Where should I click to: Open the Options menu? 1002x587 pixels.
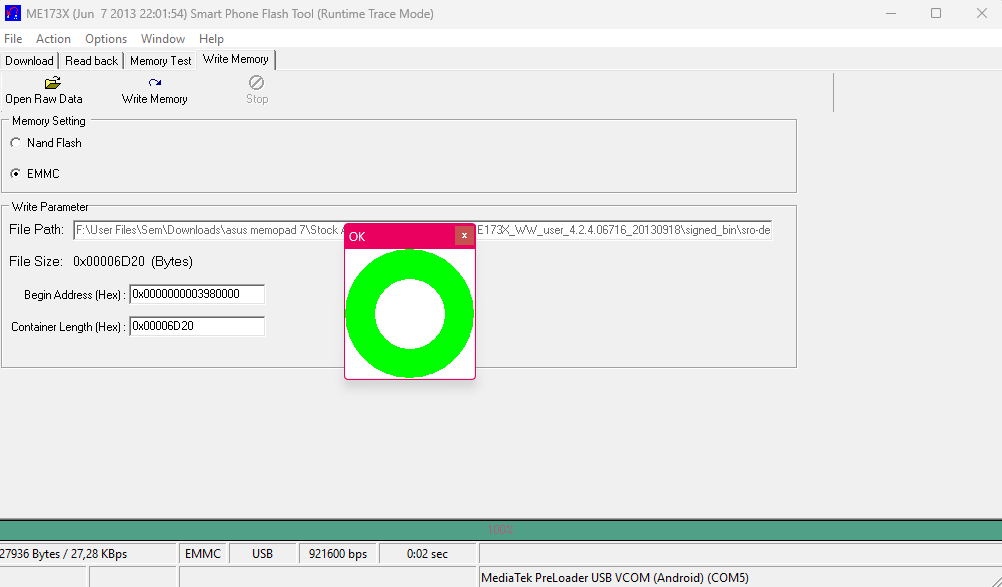coord(106,39)
